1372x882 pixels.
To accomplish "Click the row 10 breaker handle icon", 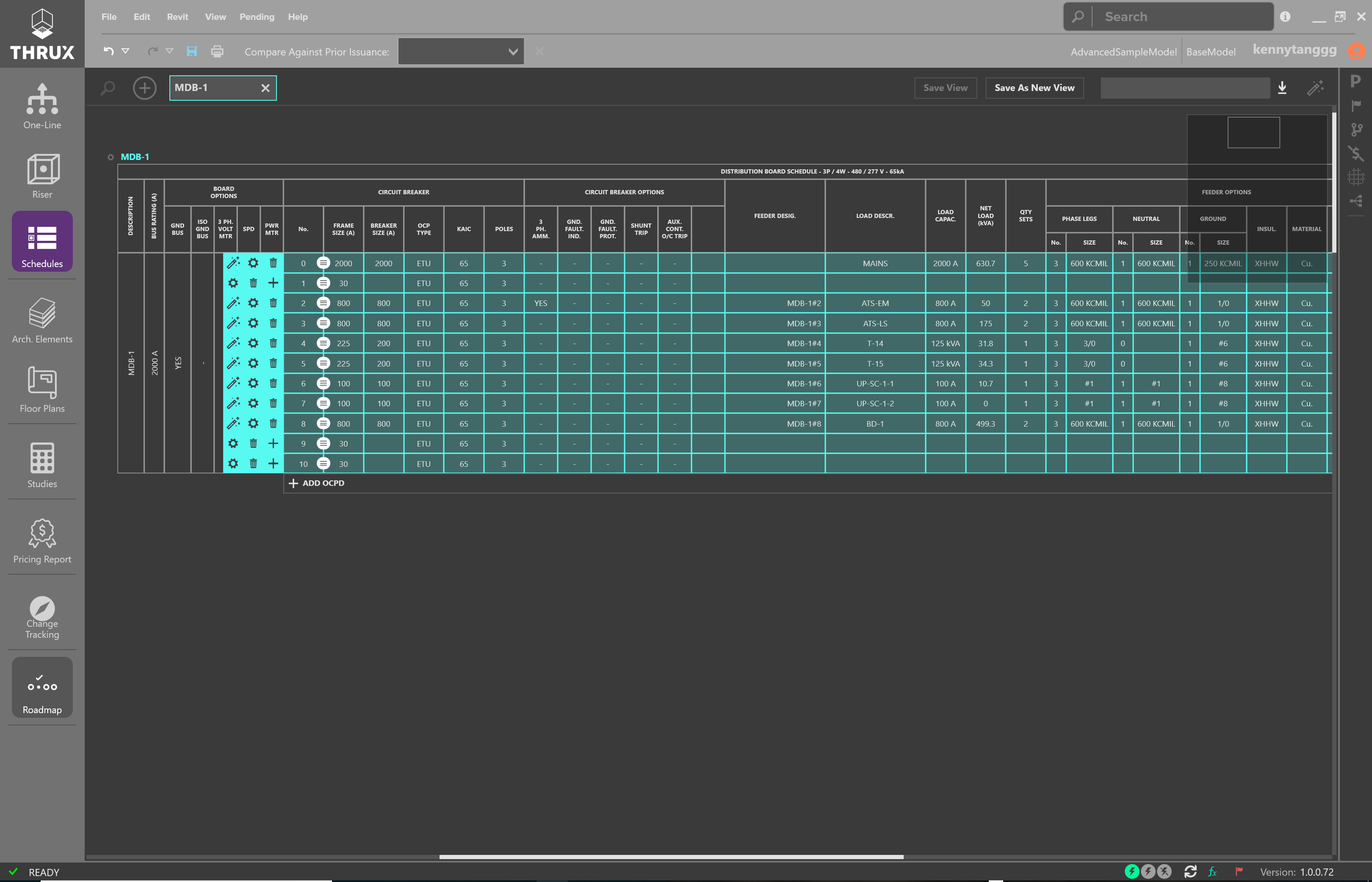I will pos(324,463).
